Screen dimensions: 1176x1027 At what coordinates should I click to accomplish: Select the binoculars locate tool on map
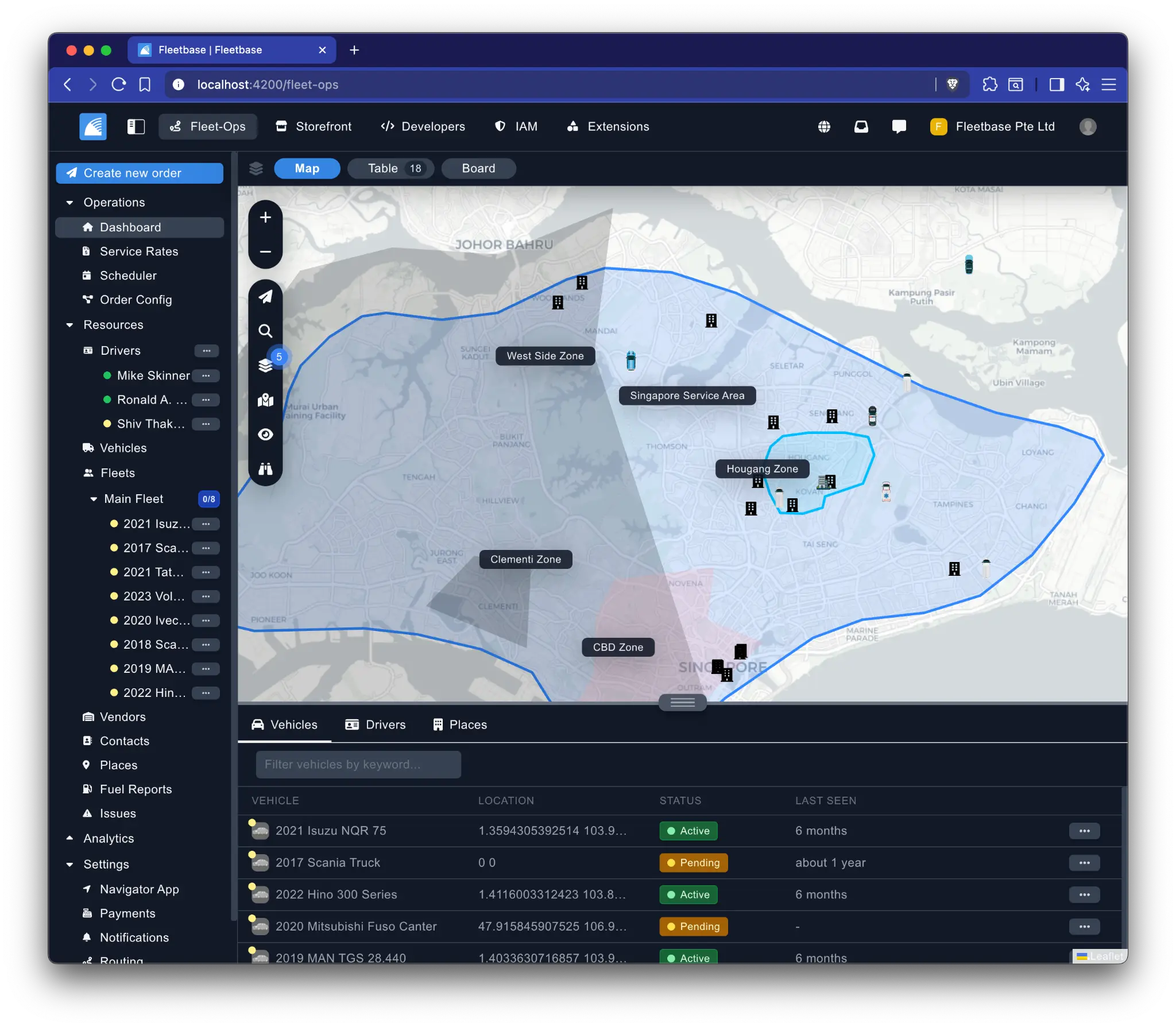pos(266,469)
